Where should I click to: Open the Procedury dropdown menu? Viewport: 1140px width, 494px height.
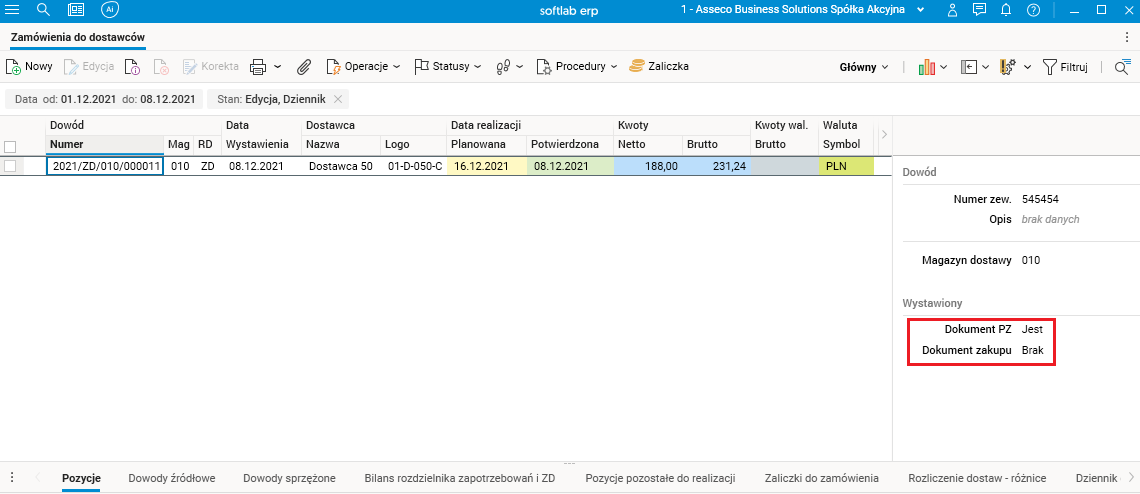(x=577, y=66)
